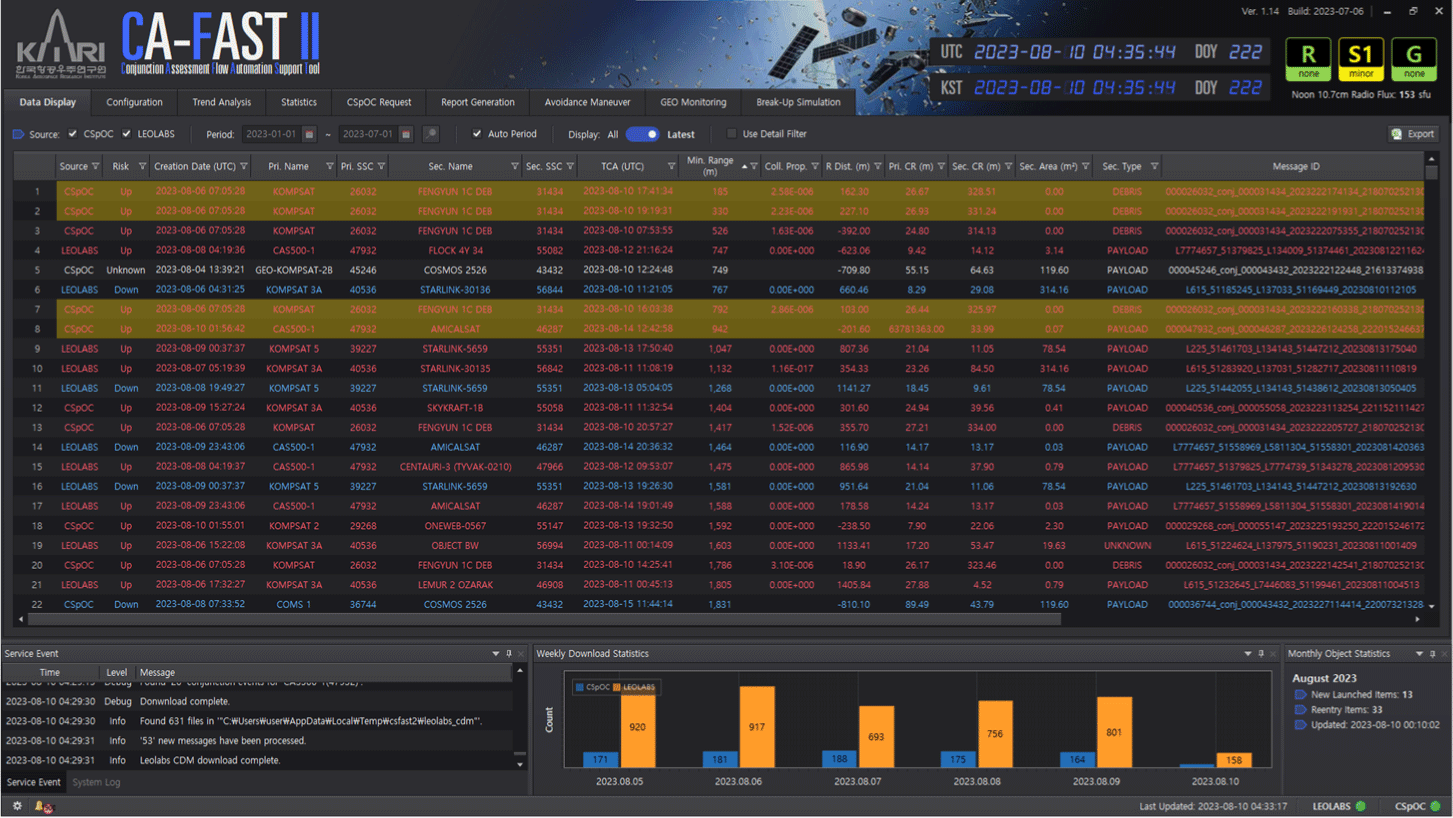Uncheck the LEOLABS source checkbox
Image resolution: width=1453 pixels, height=818 pixels.
point(126,134)
